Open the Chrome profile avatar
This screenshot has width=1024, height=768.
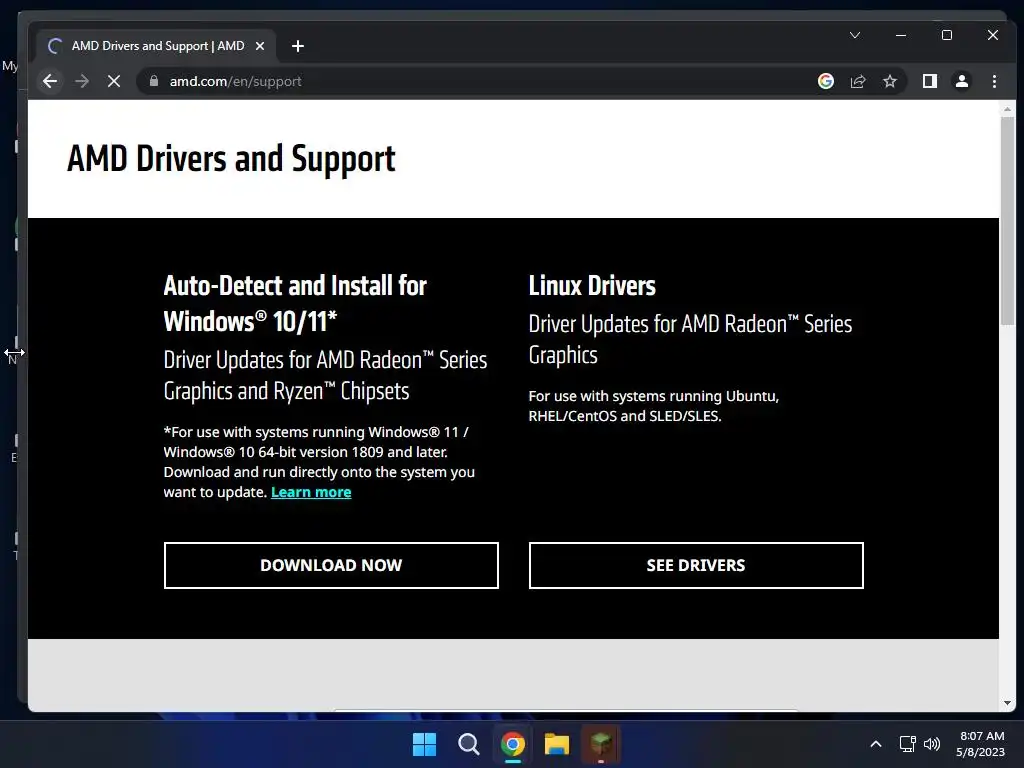tap(962, 81)
